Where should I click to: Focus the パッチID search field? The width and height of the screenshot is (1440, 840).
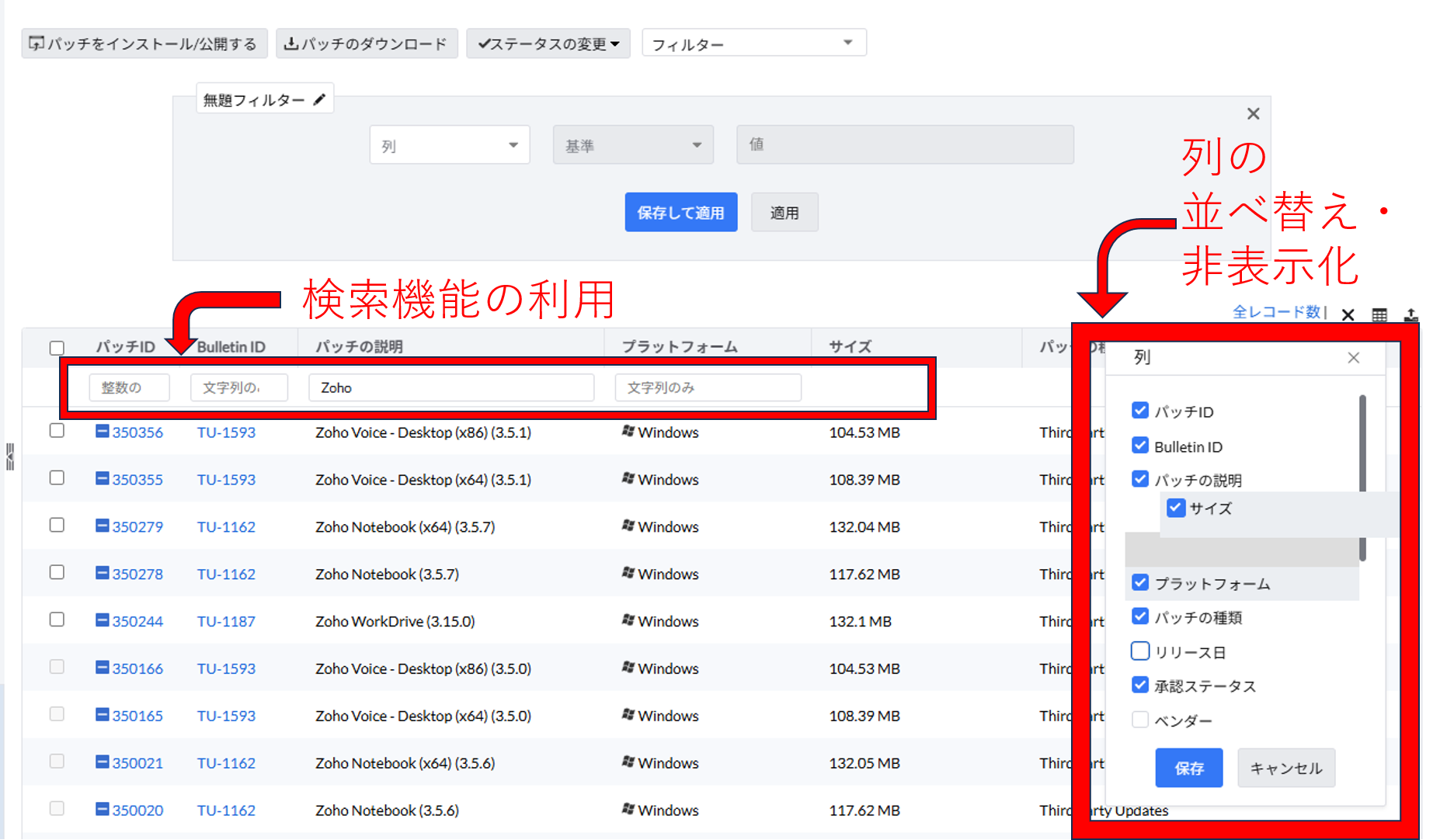point(129,387)
